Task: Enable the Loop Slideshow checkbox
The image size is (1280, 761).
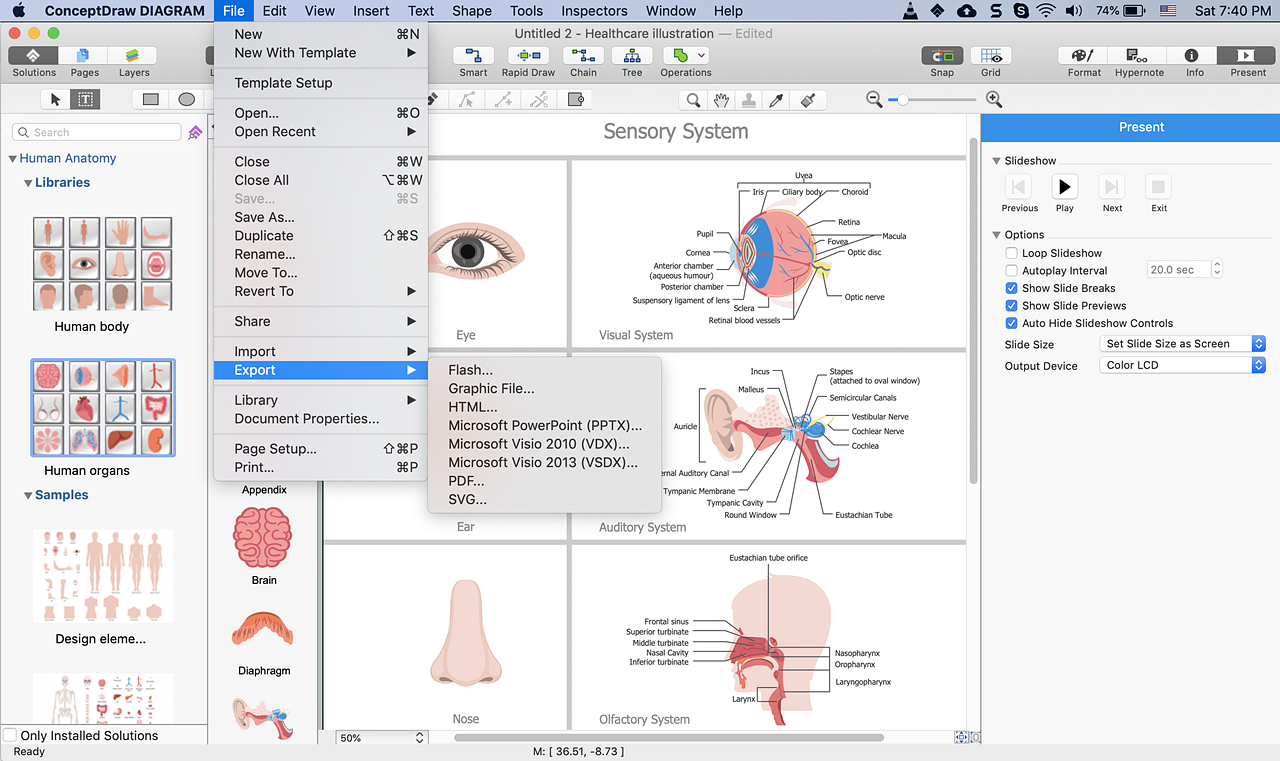Action: [x=1012, y=253]
